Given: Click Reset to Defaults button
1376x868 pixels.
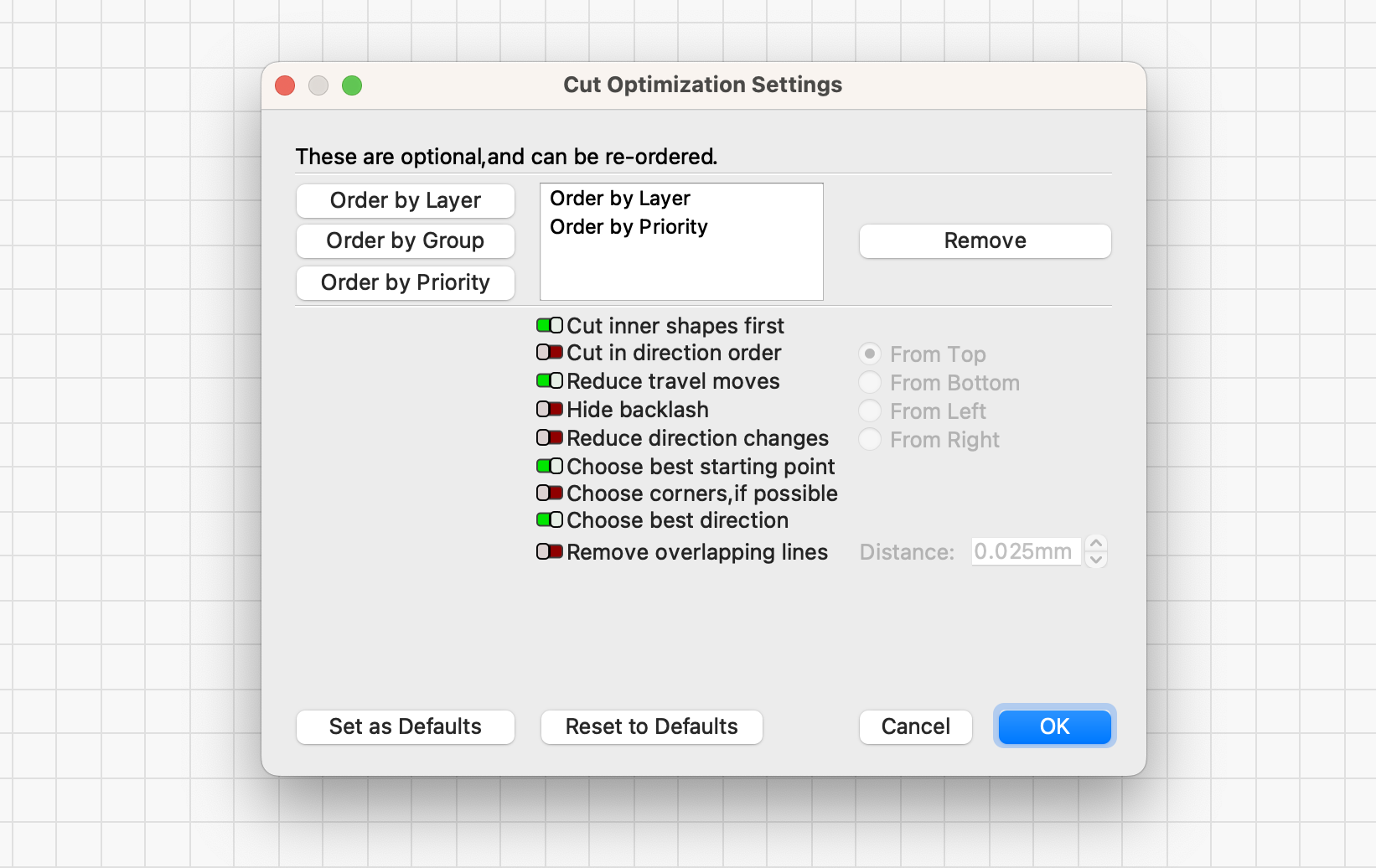Looking at the screenshot, I should (651, 726).
